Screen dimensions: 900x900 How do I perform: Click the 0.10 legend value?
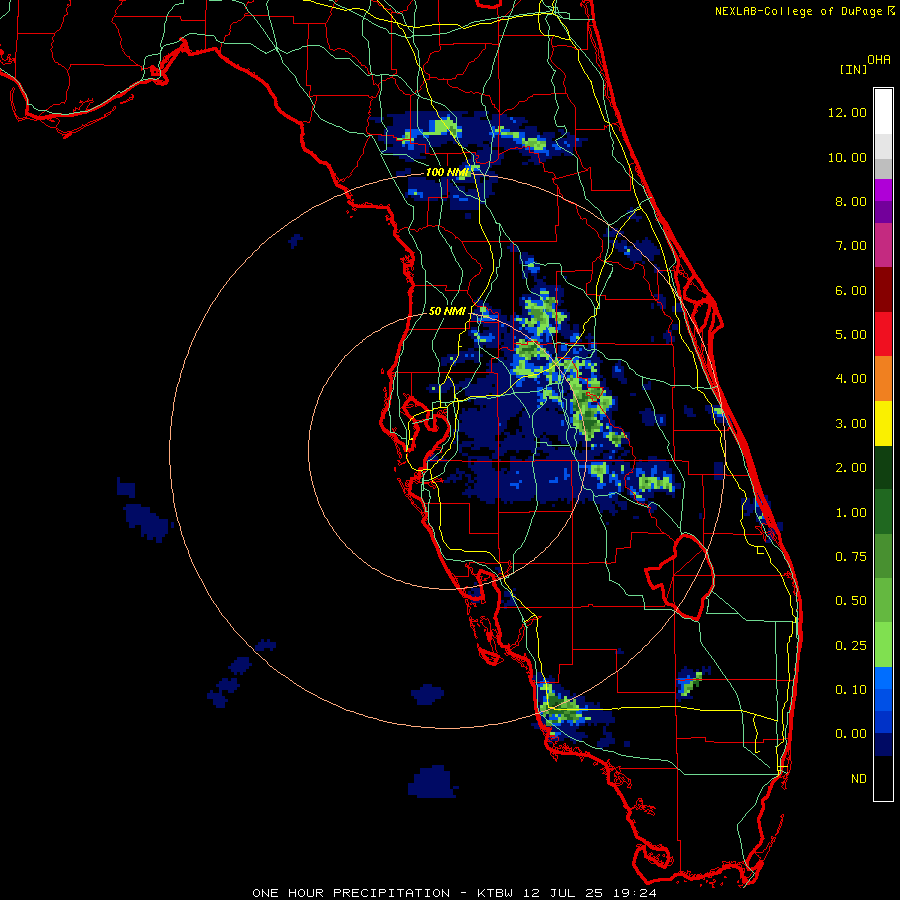tap(850, 690)
